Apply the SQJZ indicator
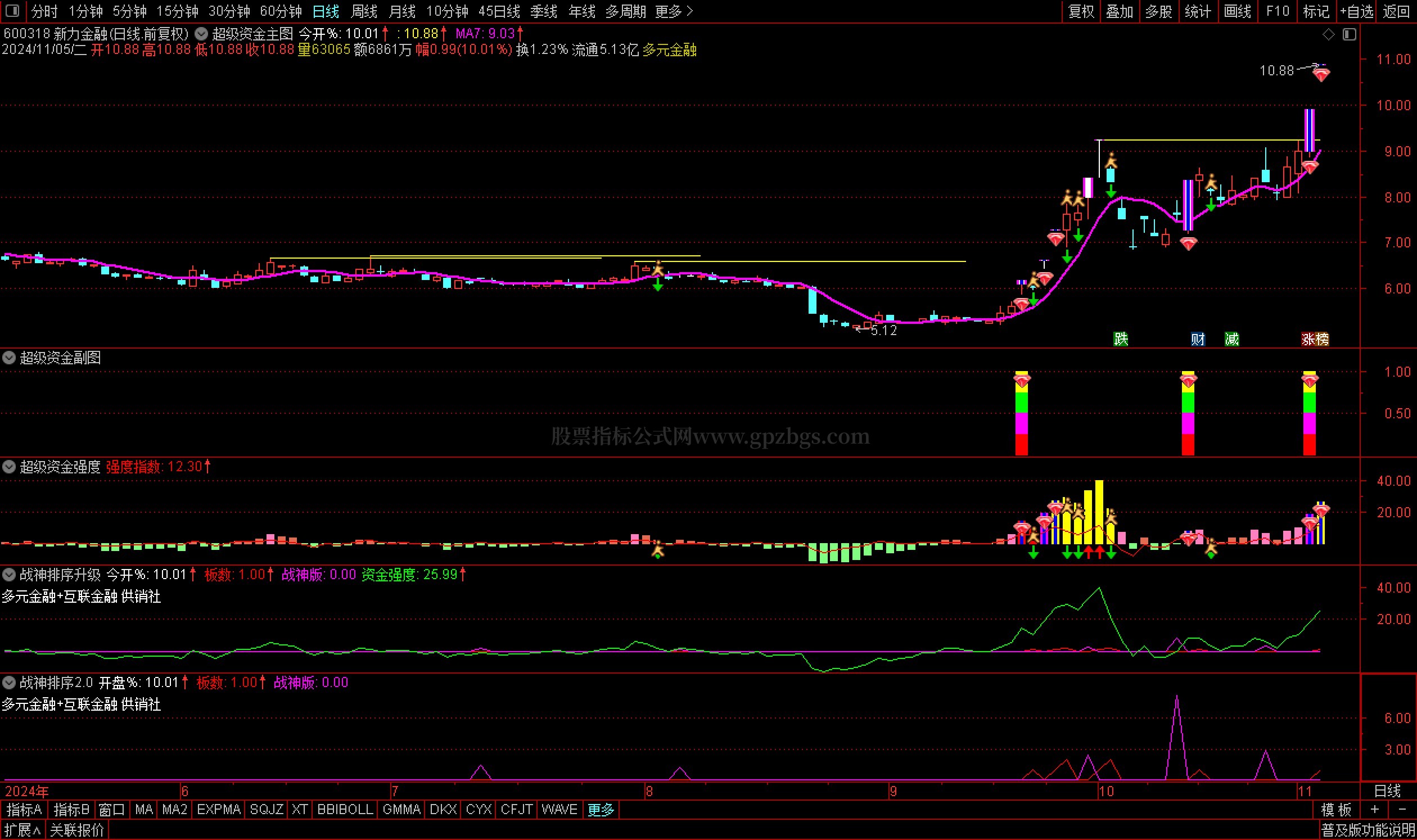Image resolution: width=1417 pixels, height=840 pixels. coord(267,810)
